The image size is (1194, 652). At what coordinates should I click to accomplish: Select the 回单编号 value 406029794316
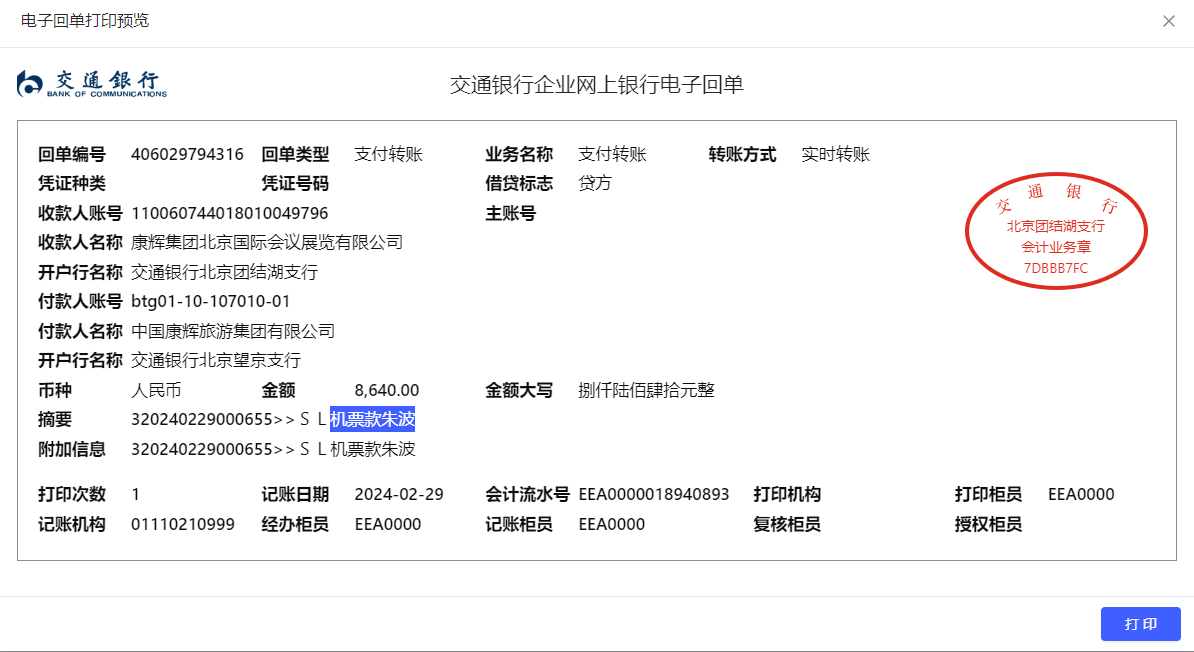[187, 154]
